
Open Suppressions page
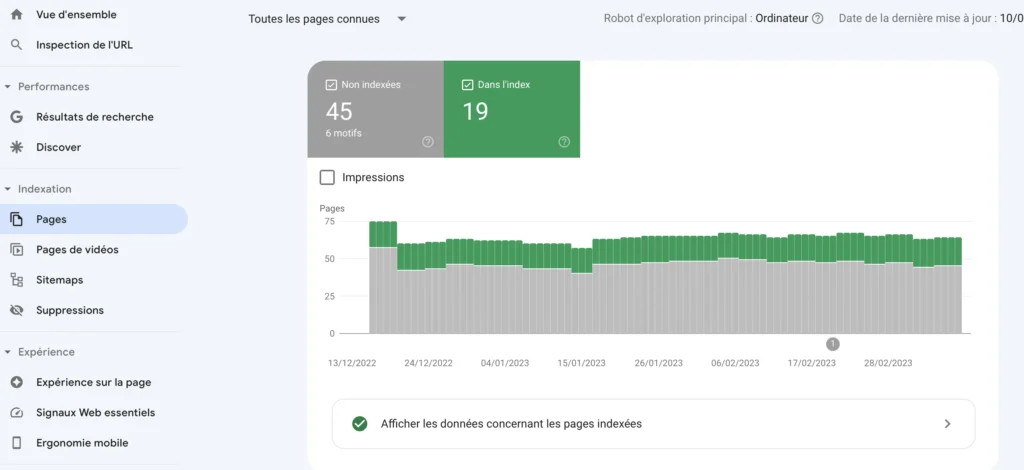pos(70,310)
